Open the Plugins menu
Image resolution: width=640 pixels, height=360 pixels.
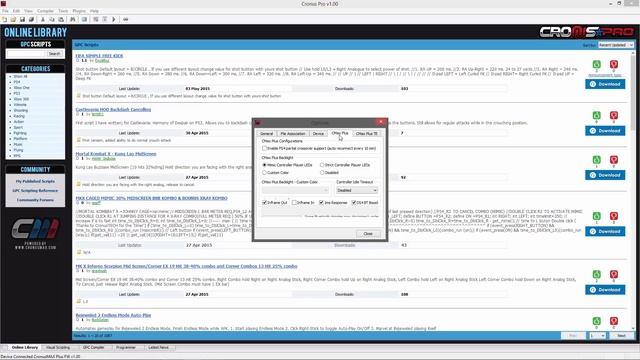pos(79,11)
